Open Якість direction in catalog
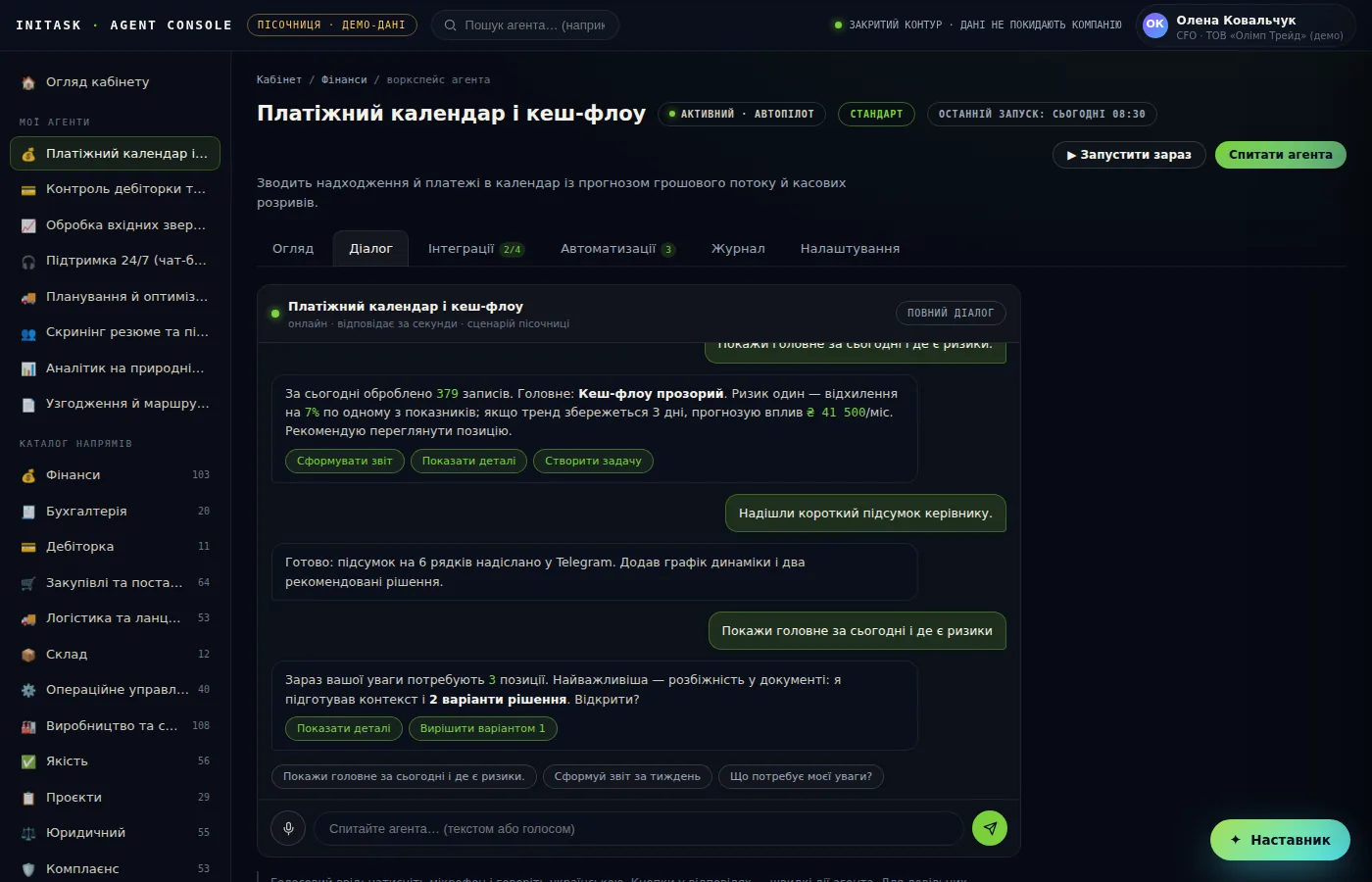 click(x=116, y=761)
